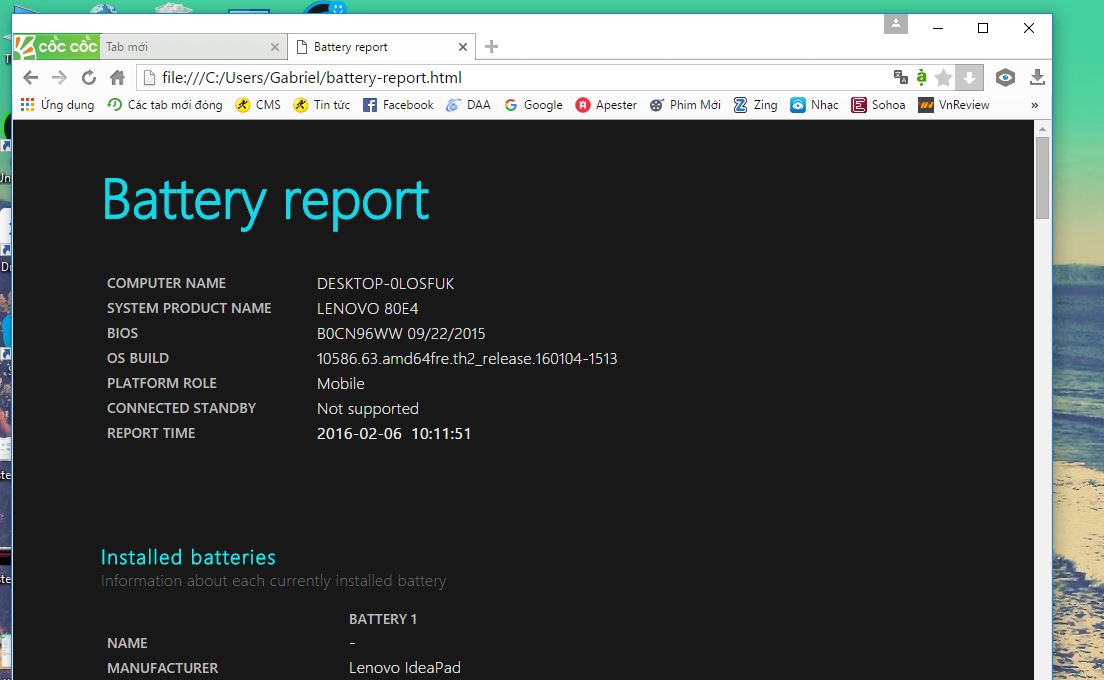Viewport: 1104px width, 680px height.
Task: Click the home icon
Action: click(117, 77)
